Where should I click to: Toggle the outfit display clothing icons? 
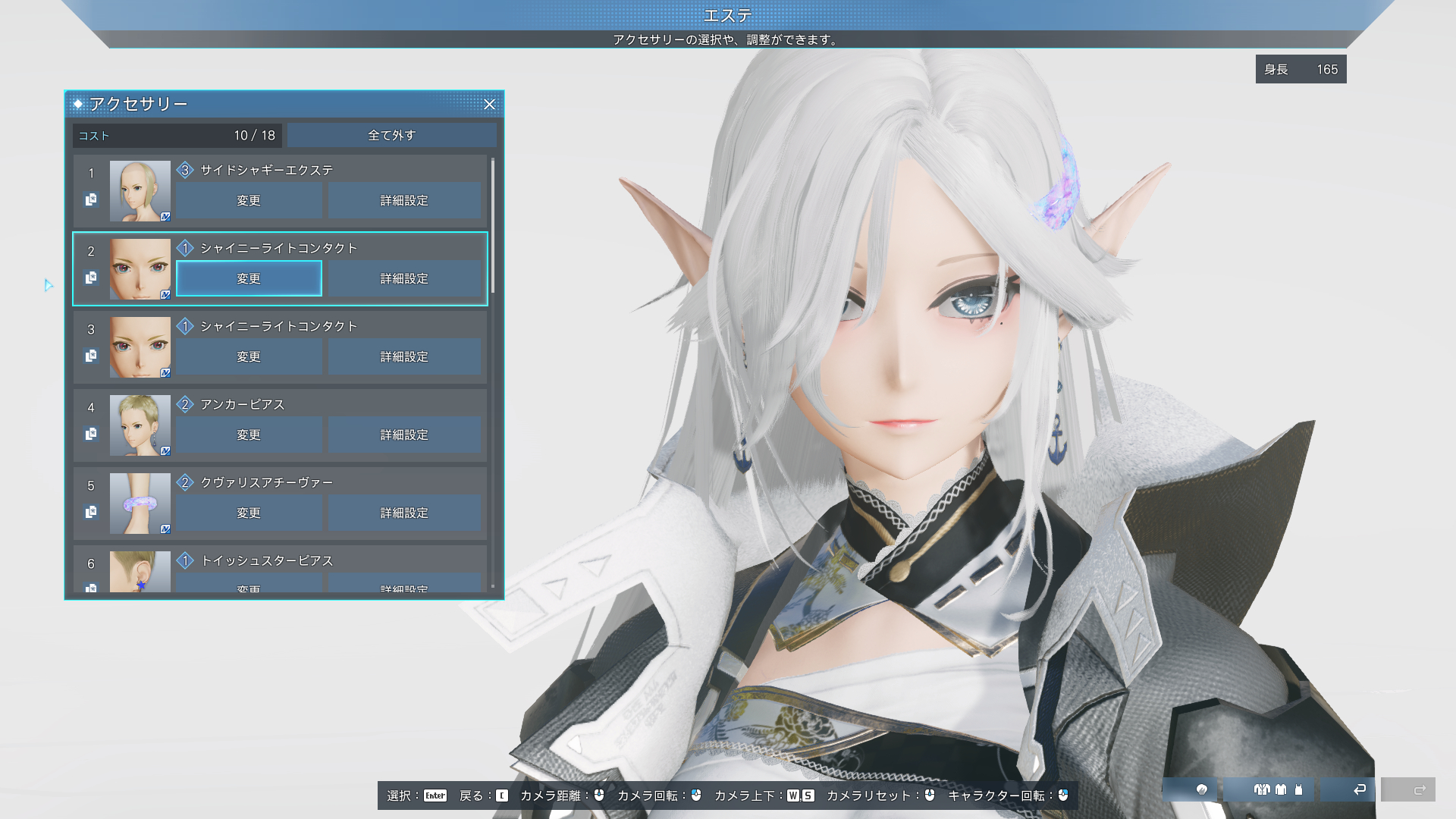[1278, 789]
